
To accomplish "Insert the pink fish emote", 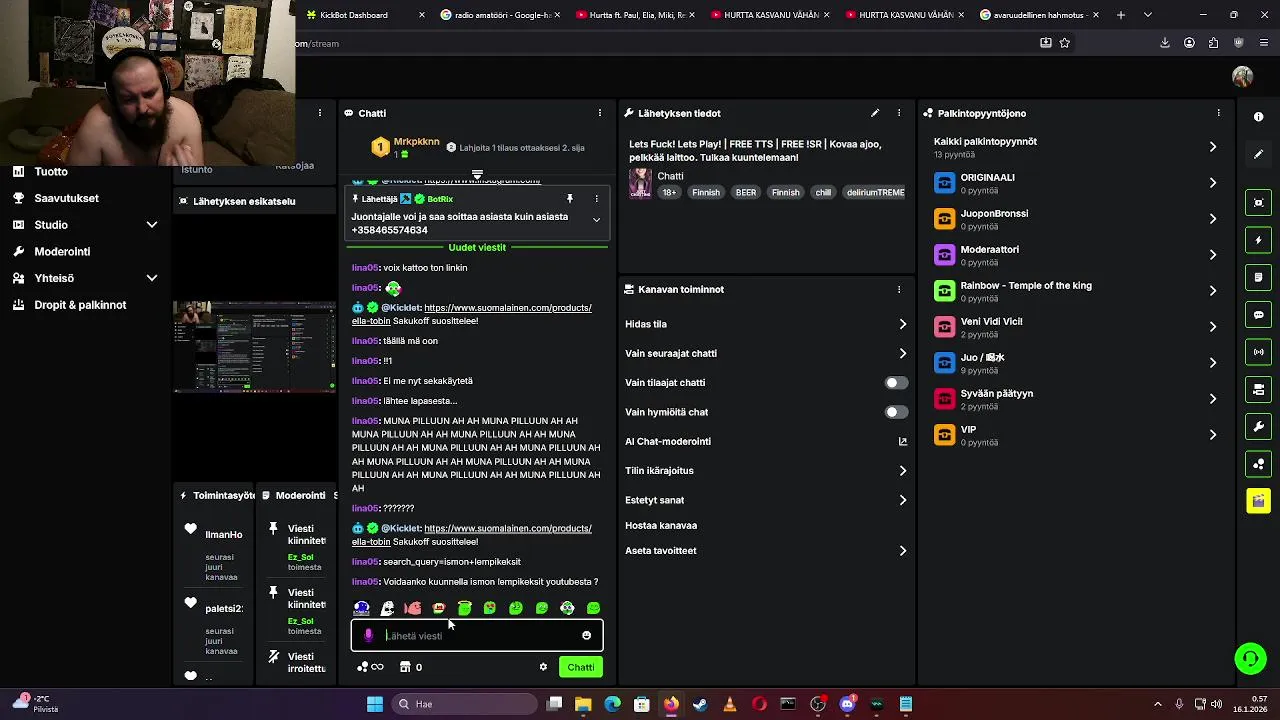I will pyautogui.click(x=413, y=608).
